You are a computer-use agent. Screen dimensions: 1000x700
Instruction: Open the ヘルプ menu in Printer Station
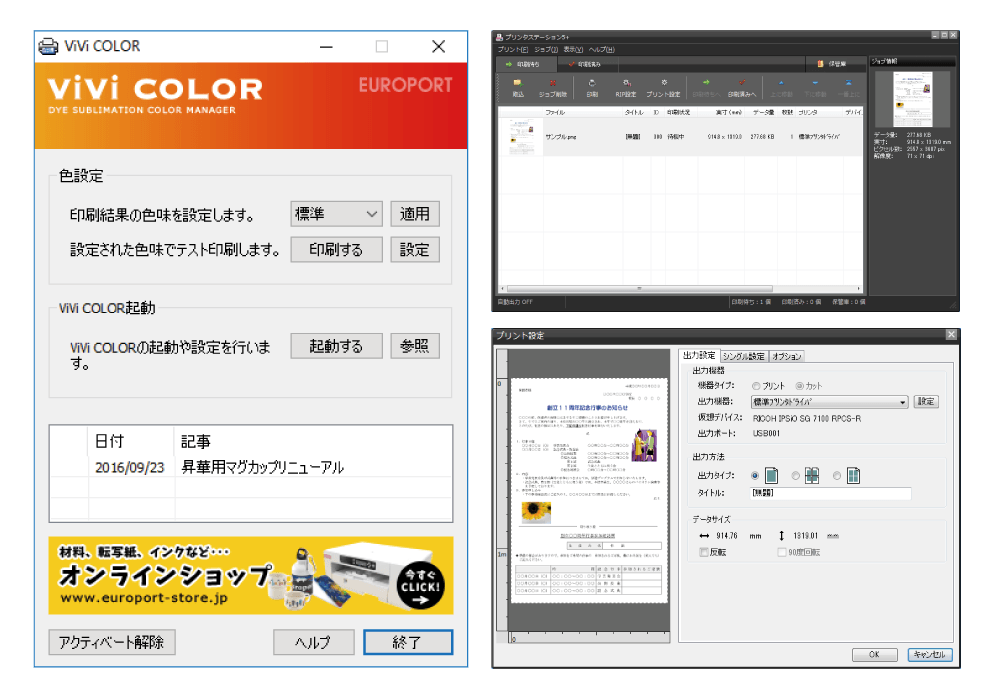(601, 50)
